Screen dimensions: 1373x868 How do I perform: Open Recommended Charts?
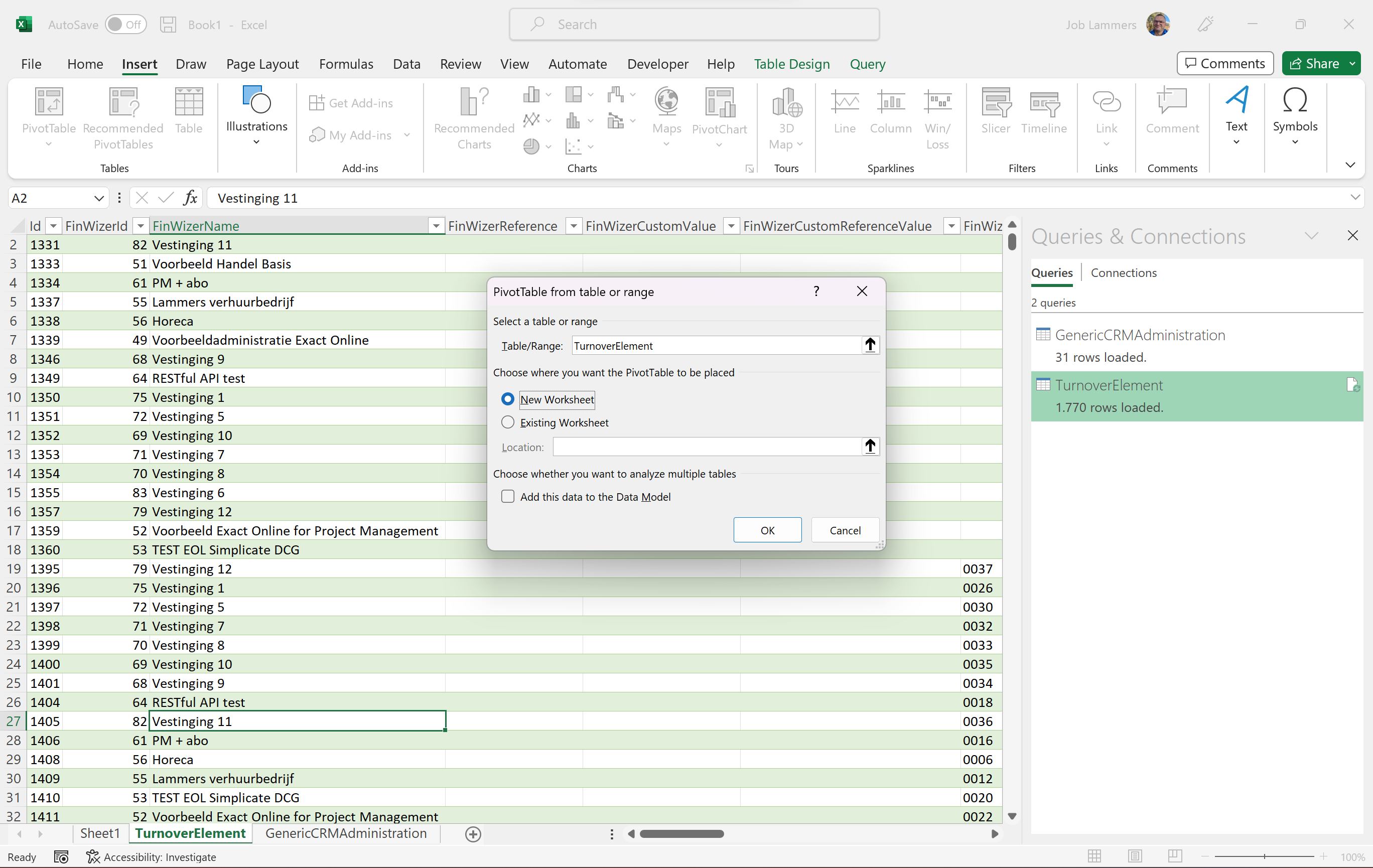(474, 117)
